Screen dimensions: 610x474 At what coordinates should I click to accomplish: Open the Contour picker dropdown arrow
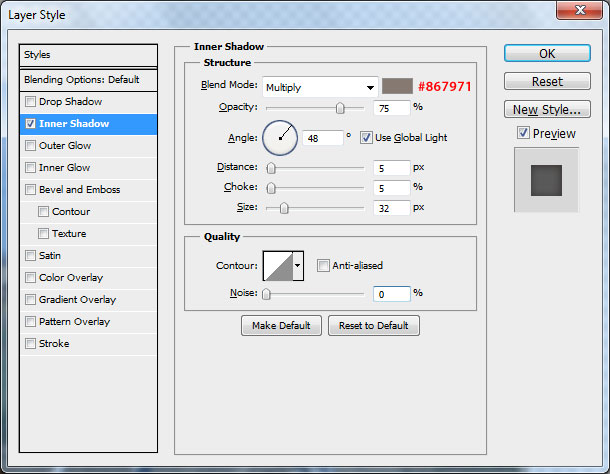[298, 266]
